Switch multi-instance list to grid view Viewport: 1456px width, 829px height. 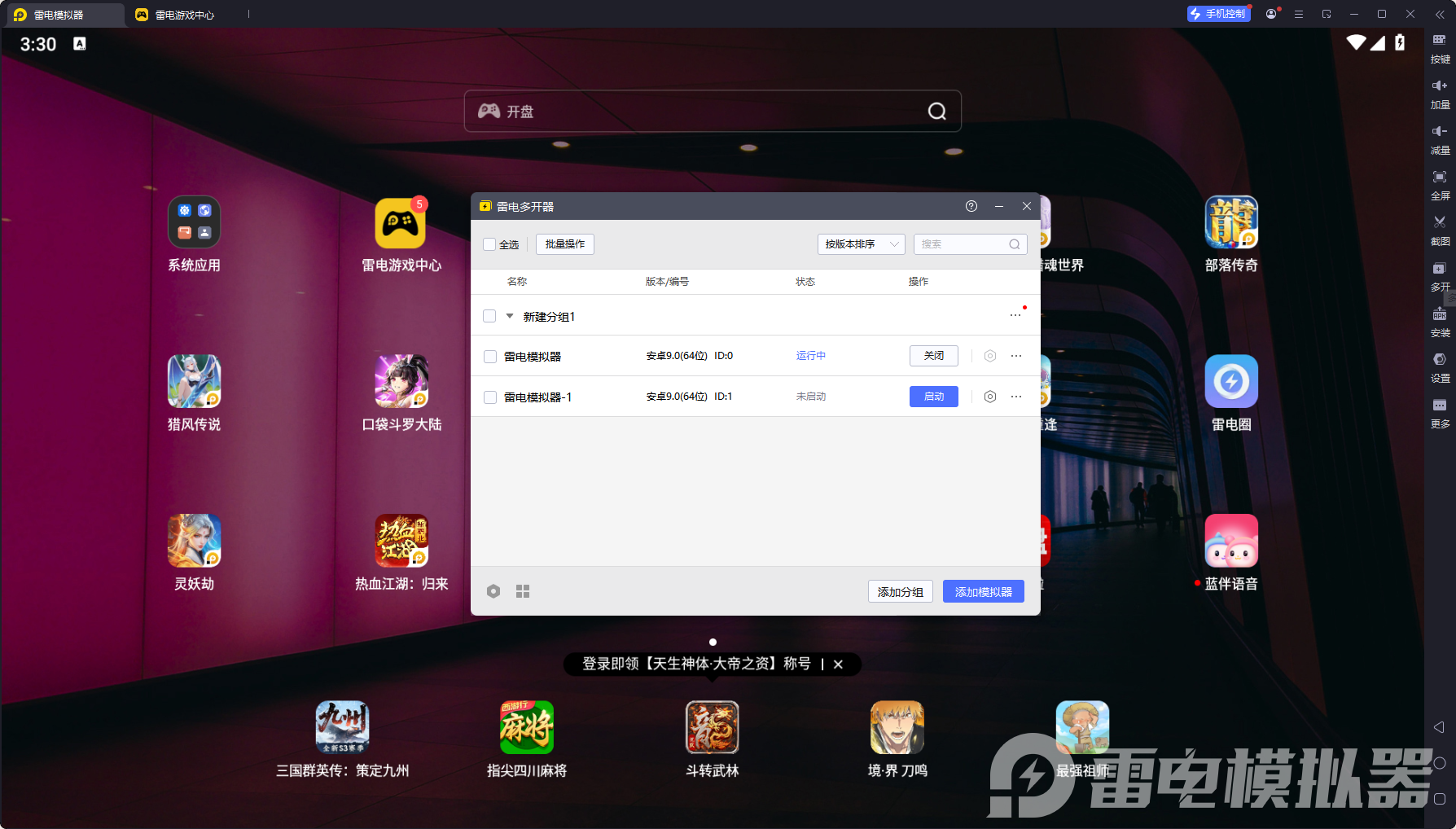[523, 591]
